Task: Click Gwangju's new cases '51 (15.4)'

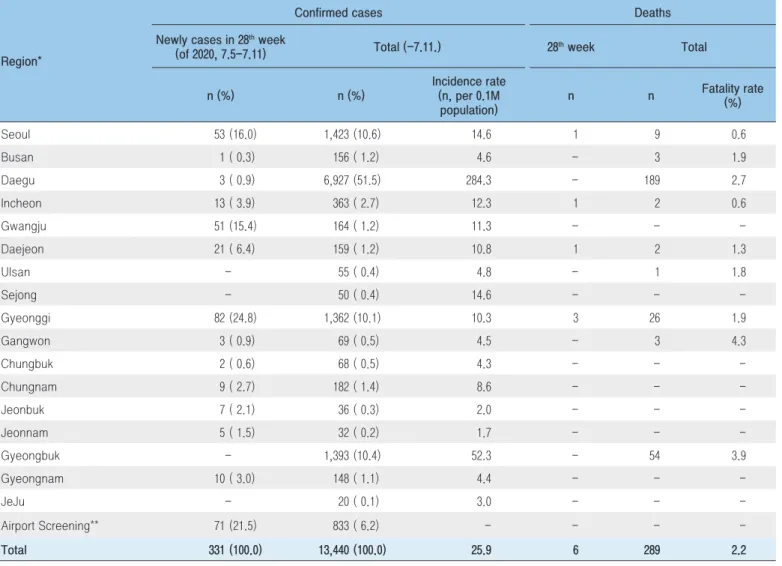Action: click(x=235, y=226)
